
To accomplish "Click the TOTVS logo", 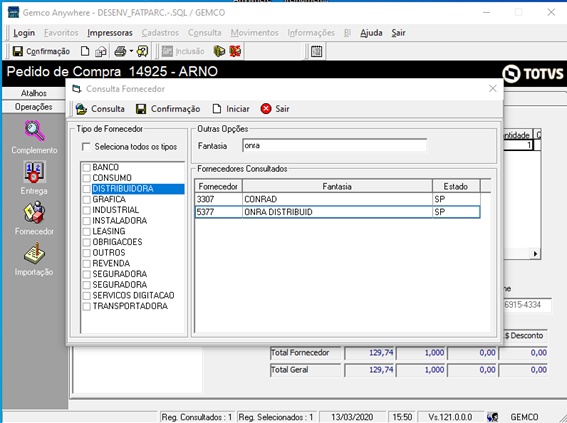I will coord(533,73).
